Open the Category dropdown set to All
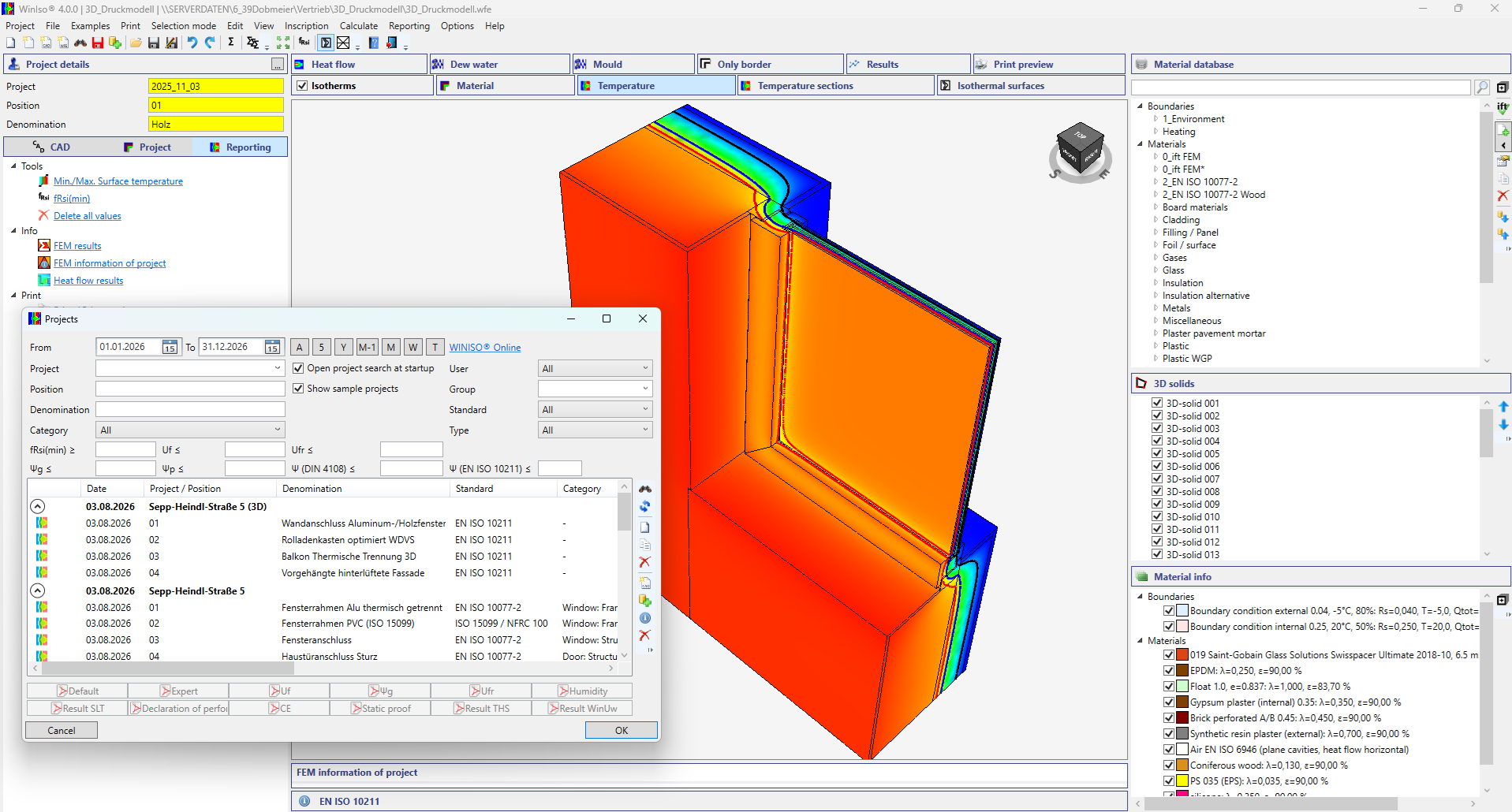Viewport: 1512px width, 812px height. coord(190,430)
